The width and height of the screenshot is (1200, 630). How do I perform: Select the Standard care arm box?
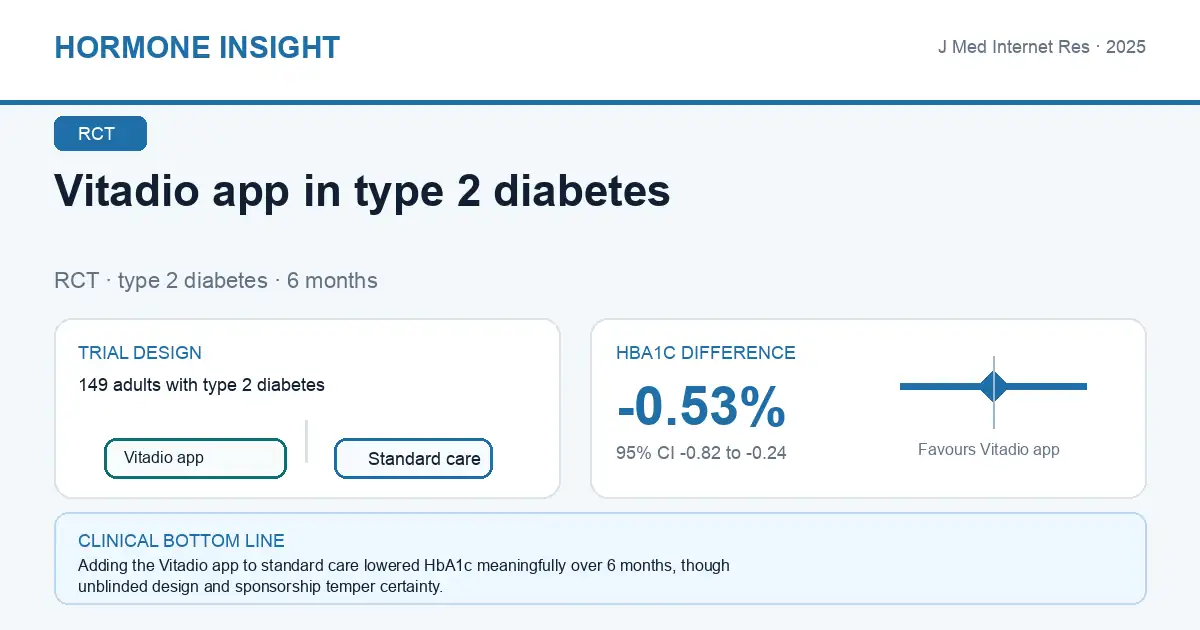(413, 459)
